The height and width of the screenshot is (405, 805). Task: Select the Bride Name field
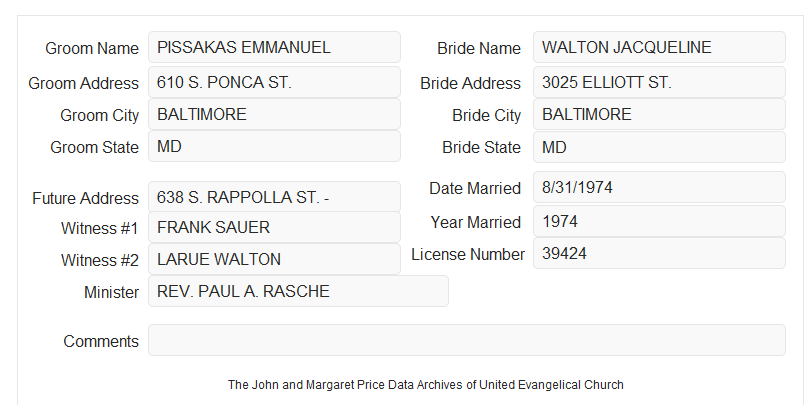click(659, 47)
